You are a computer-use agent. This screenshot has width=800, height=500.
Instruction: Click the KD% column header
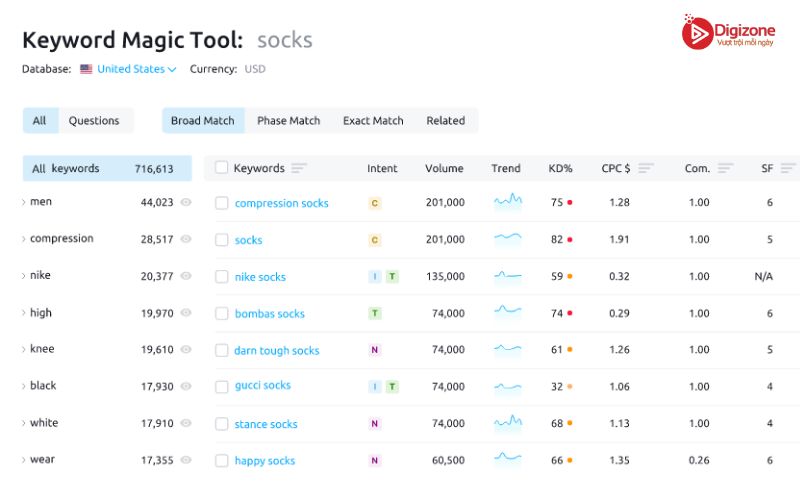coord(560,168)
